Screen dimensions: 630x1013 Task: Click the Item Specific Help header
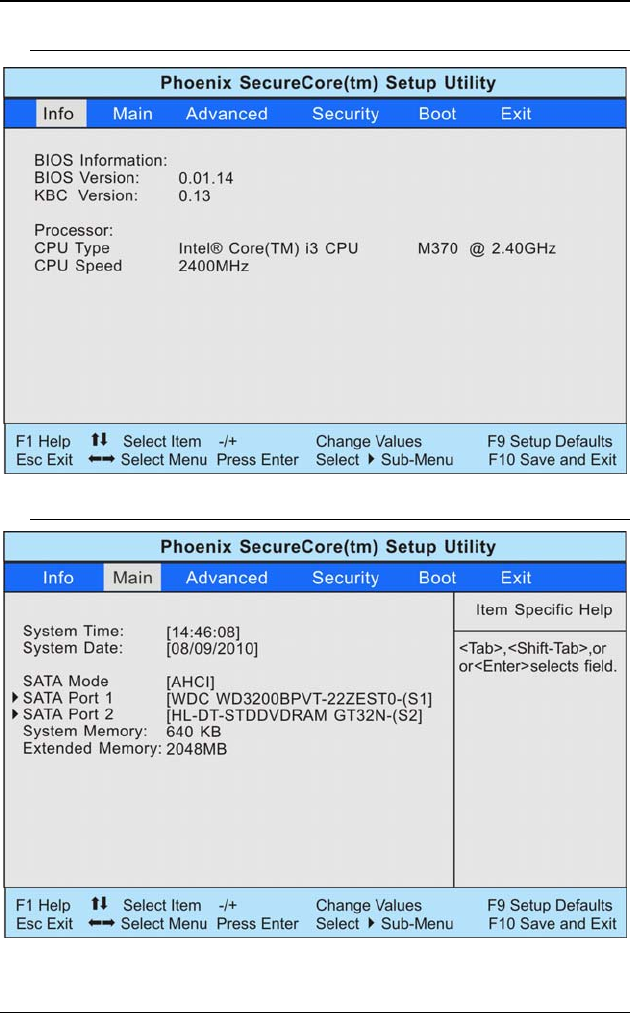click(x=544, y=610)
